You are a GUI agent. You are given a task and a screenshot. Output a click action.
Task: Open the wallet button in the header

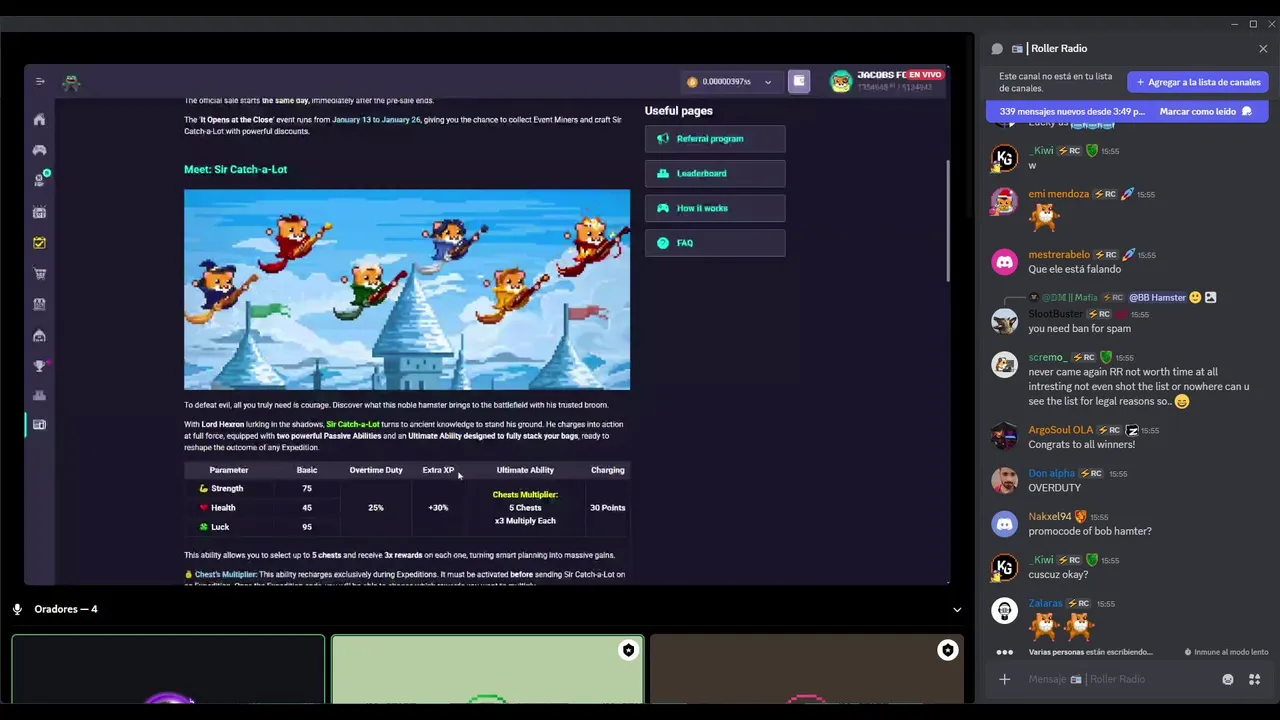click(x=799, y=82)
